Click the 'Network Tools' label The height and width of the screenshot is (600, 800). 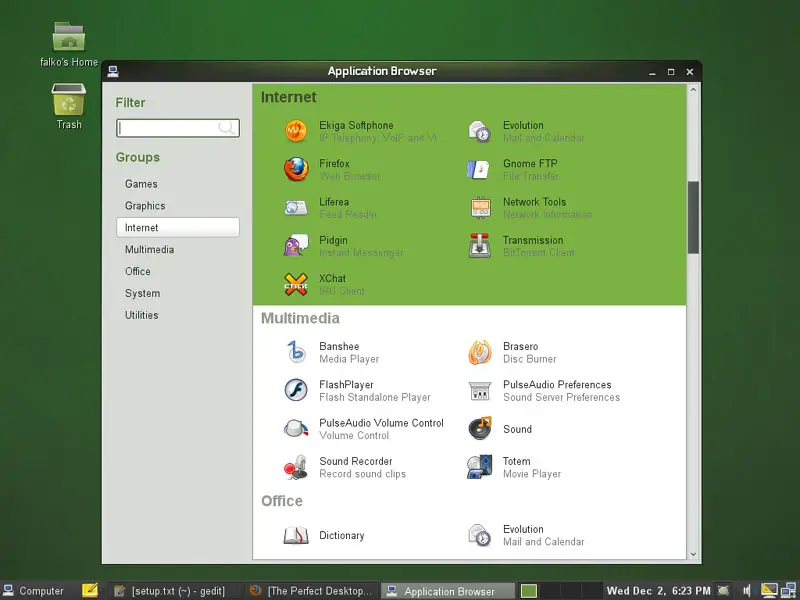pos(534,202)
